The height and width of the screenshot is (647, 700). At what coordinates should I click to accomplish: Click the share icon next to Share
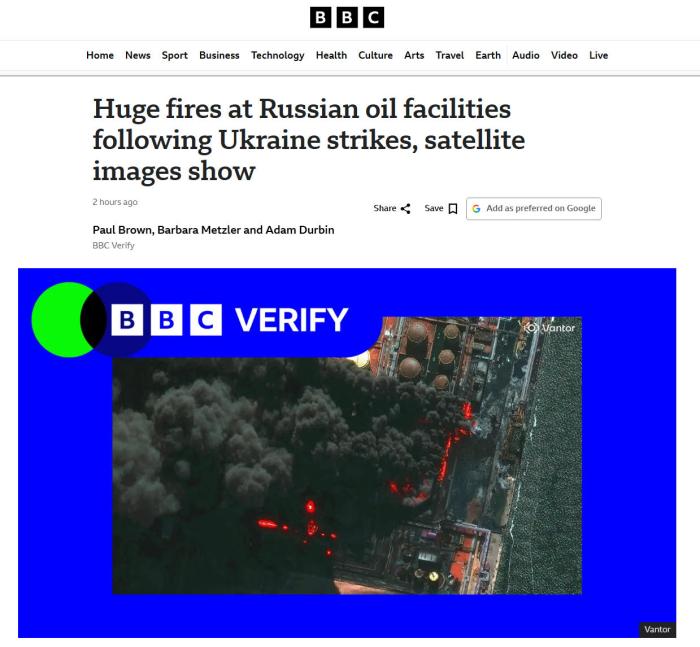click(405, 209)
